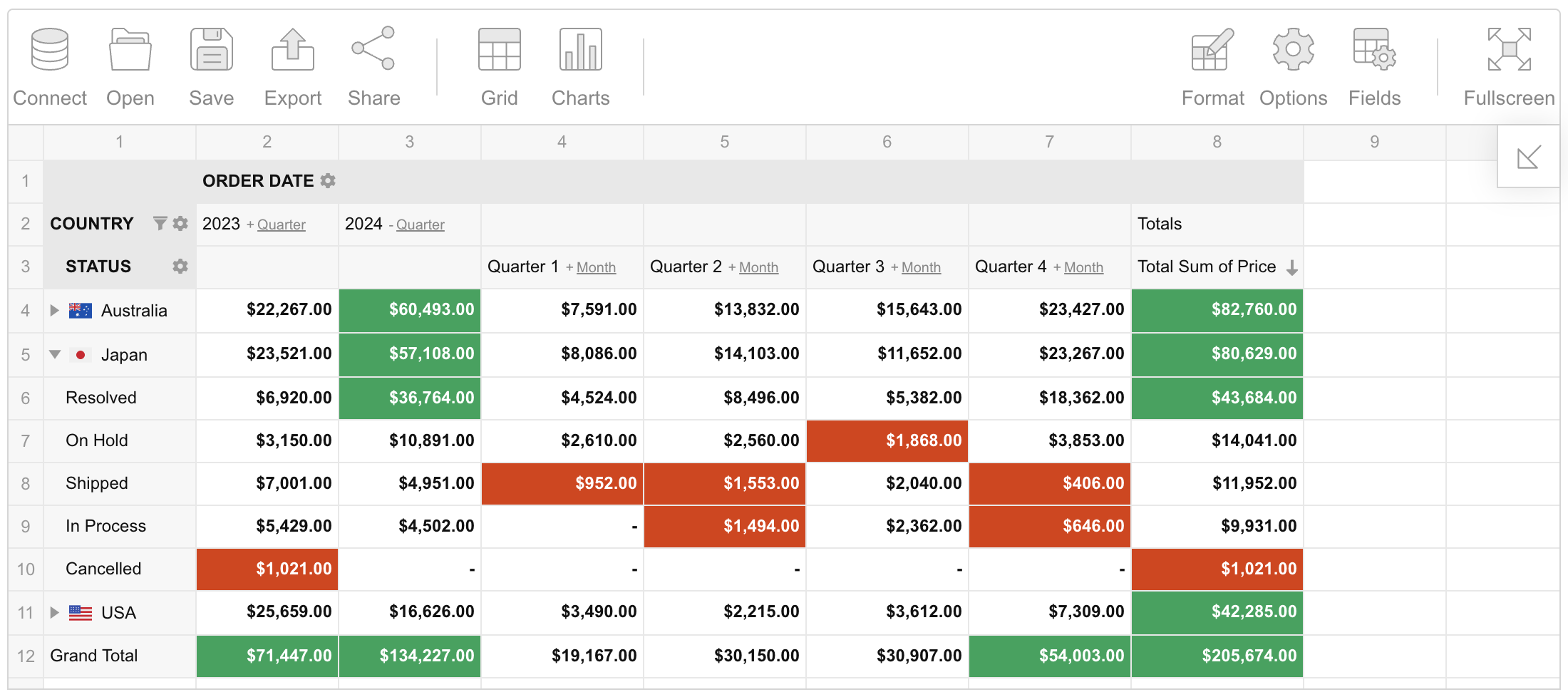Select the red $1,868.00 On Hold cell
This screenshot has width=1568, height=697.
[x=887, y=440]
